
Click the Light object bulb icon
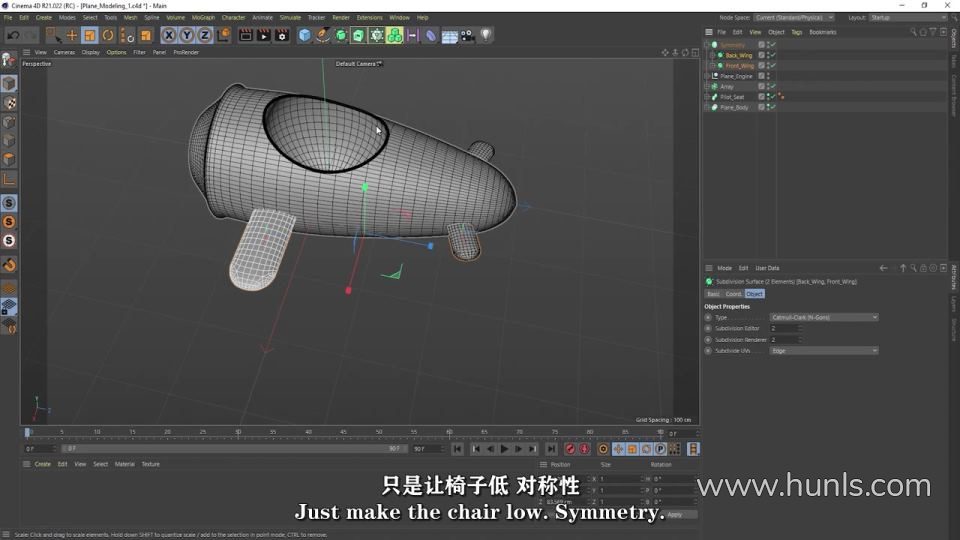coord(486,35)
